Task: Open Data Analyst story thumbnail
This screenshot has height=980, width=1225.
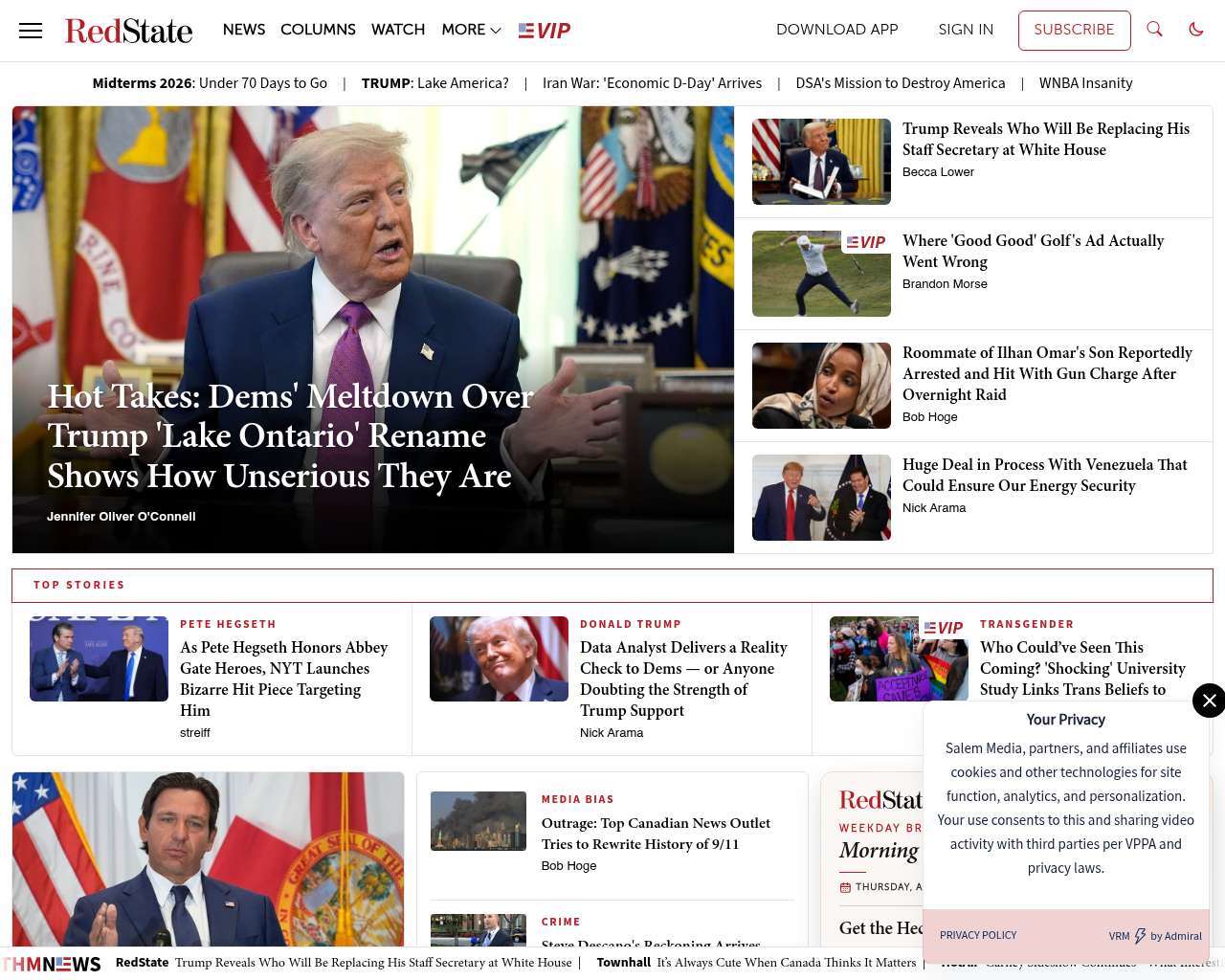Action: (499, 658)
